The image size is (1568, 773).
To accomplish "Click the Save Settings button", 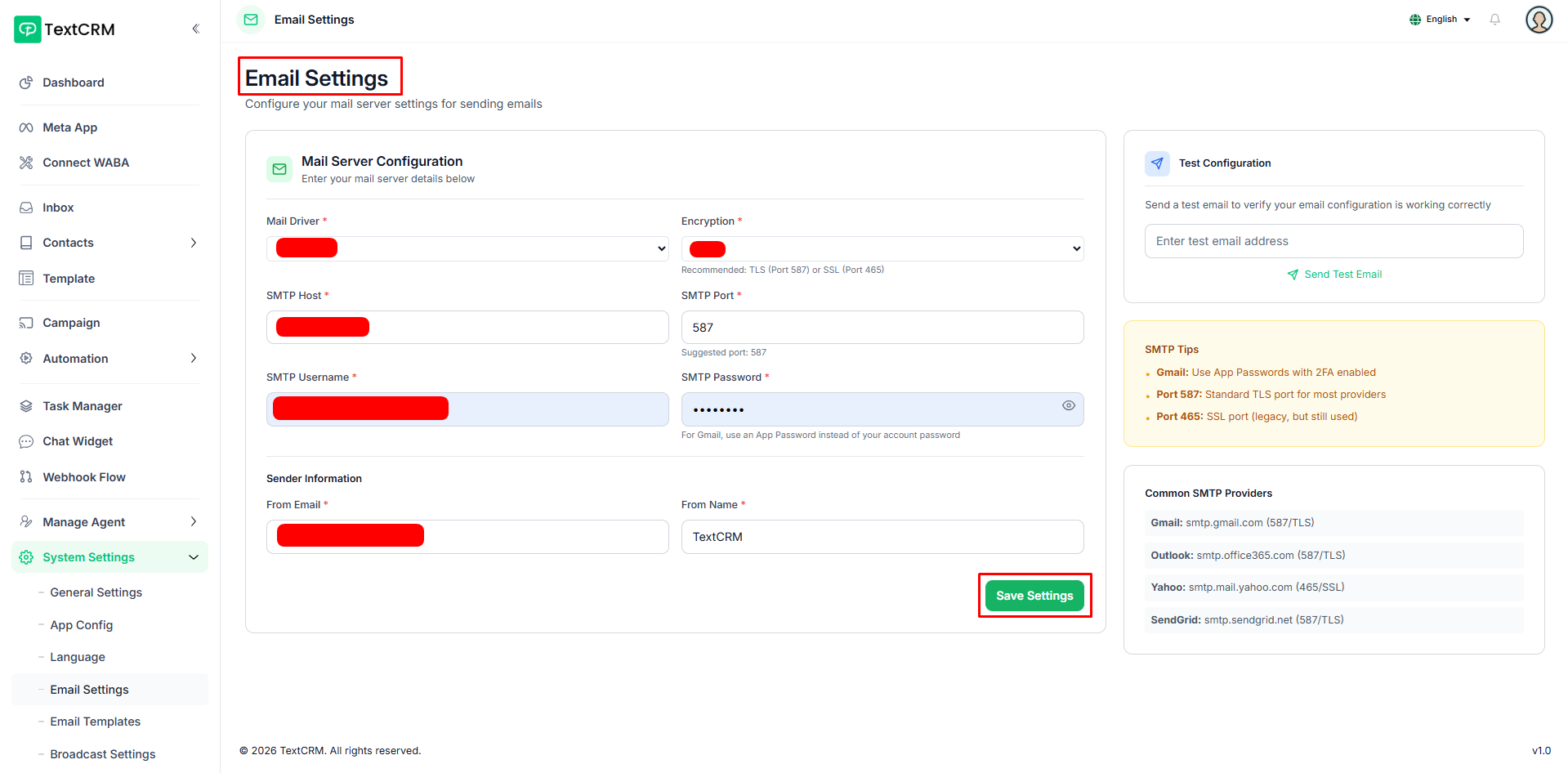I will (x=1034, y=596).
